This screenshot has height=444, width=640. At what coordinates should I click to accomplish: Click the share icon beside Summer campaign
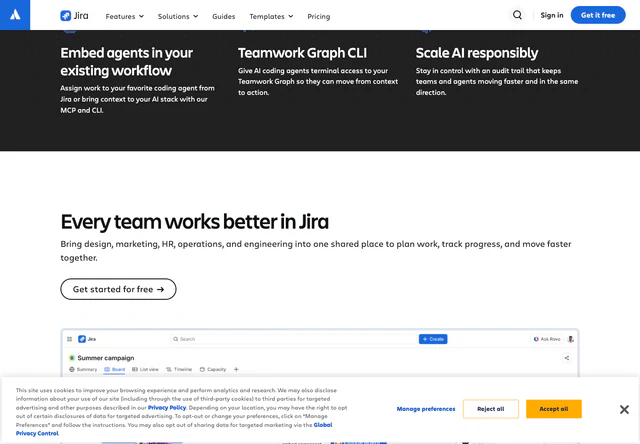coord(567,358)
